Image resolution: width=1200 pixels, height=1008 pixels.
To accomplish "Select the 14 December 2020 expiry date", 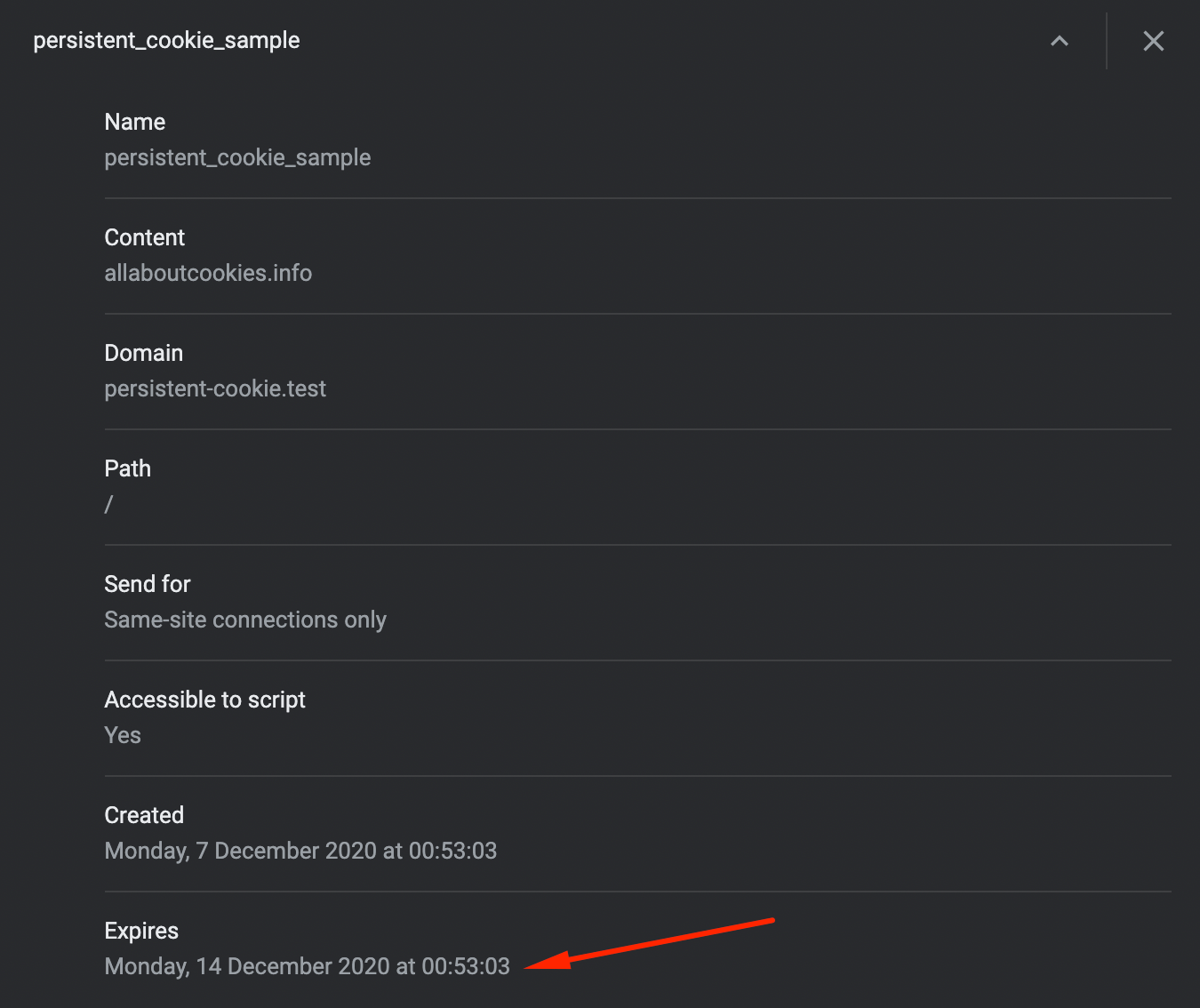I will (307, 966).
